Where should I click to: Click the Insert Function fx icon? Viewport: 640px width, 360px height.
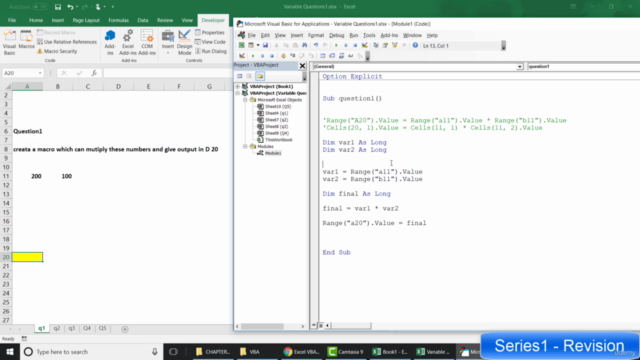94,73
